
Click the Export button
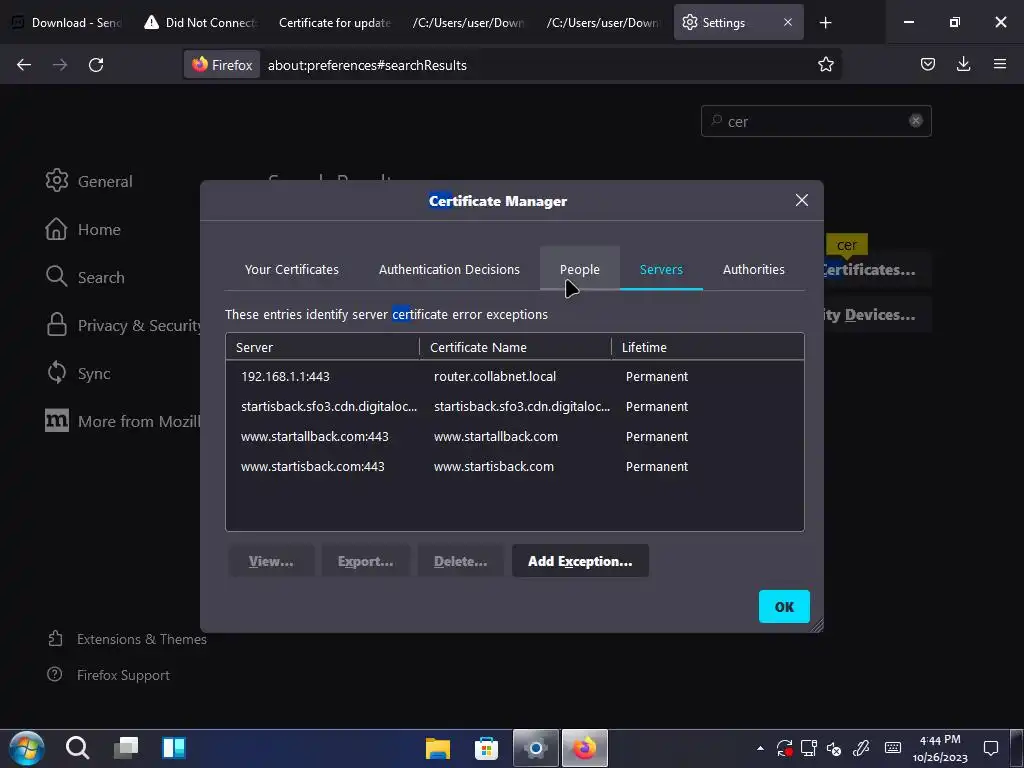coord(365,561)
